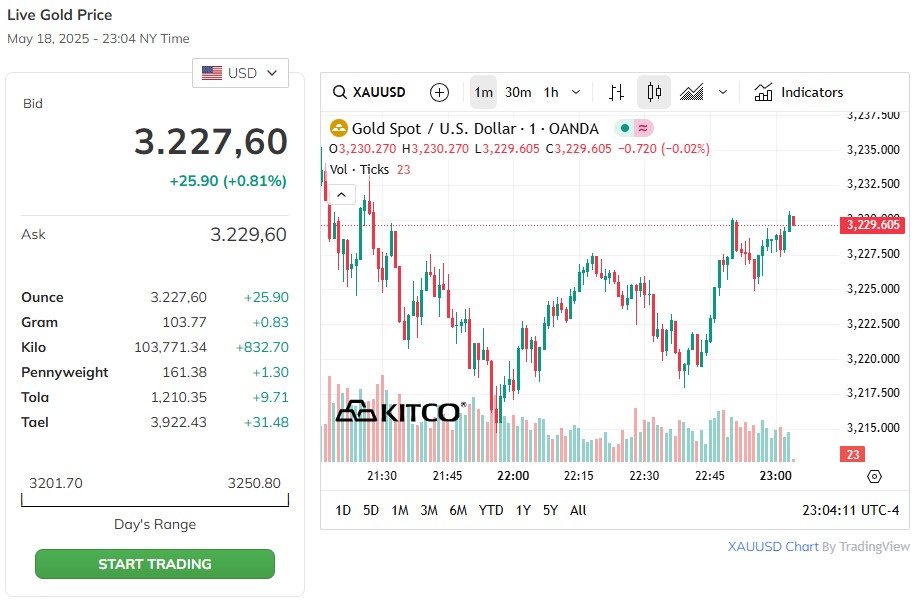This screenshot has width=919, height=604.
Task: Open timezone menu showing 23:04:11 UTC-4
Action: tap(850, 510)
